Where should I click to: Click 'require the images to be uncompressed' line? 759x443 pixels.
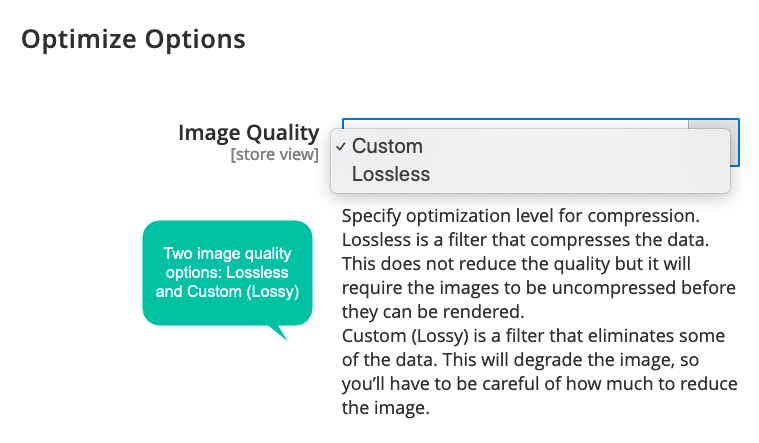pos(539,288)
